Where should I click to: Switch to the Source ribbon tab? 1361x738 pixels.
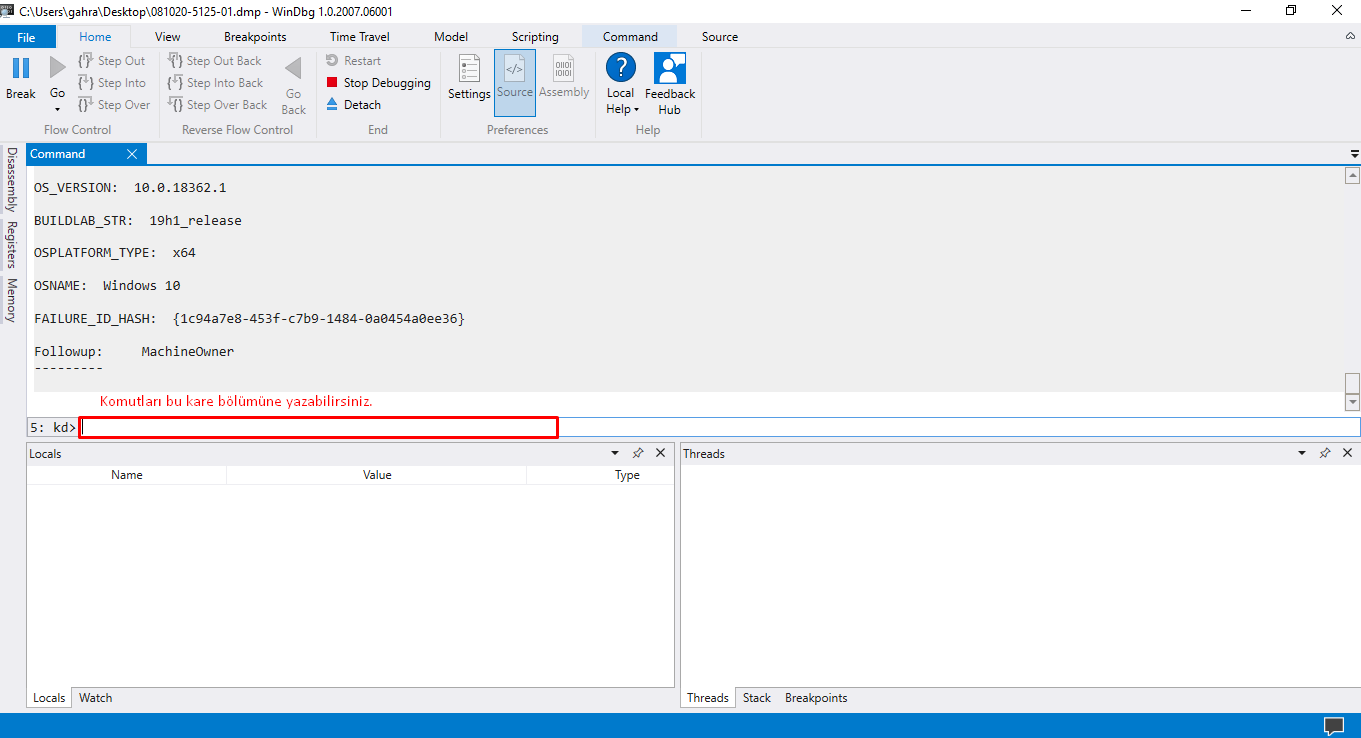(720, 37)
